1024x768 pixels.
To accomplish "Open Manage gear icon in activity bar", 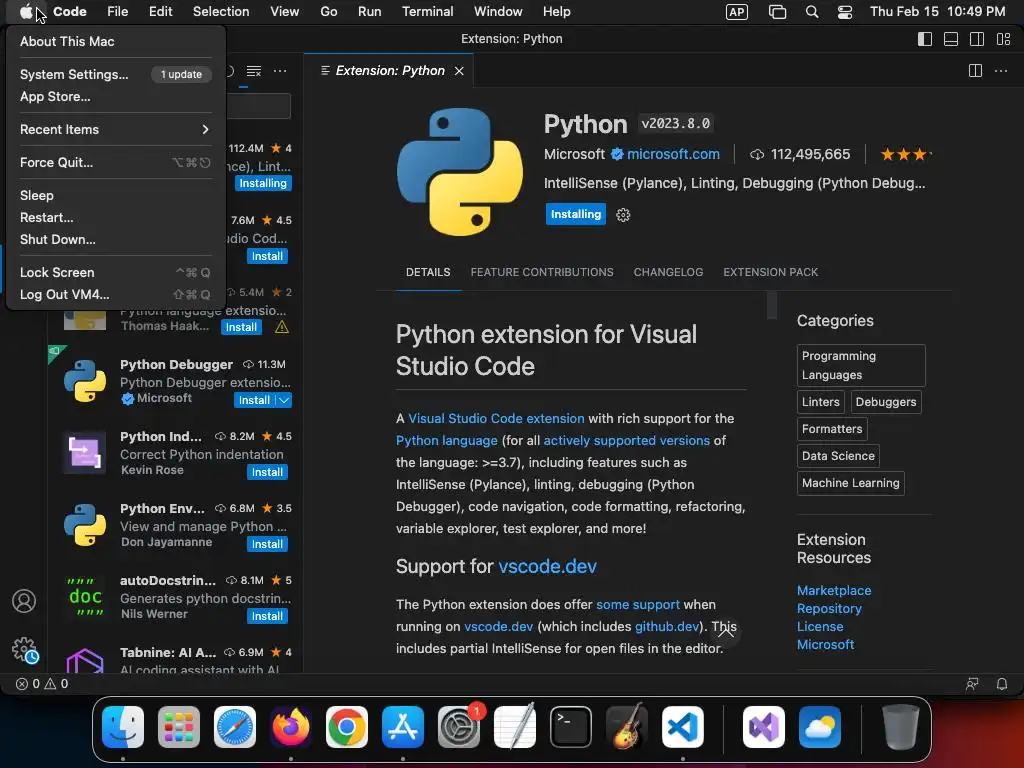I will pos(25,650).
